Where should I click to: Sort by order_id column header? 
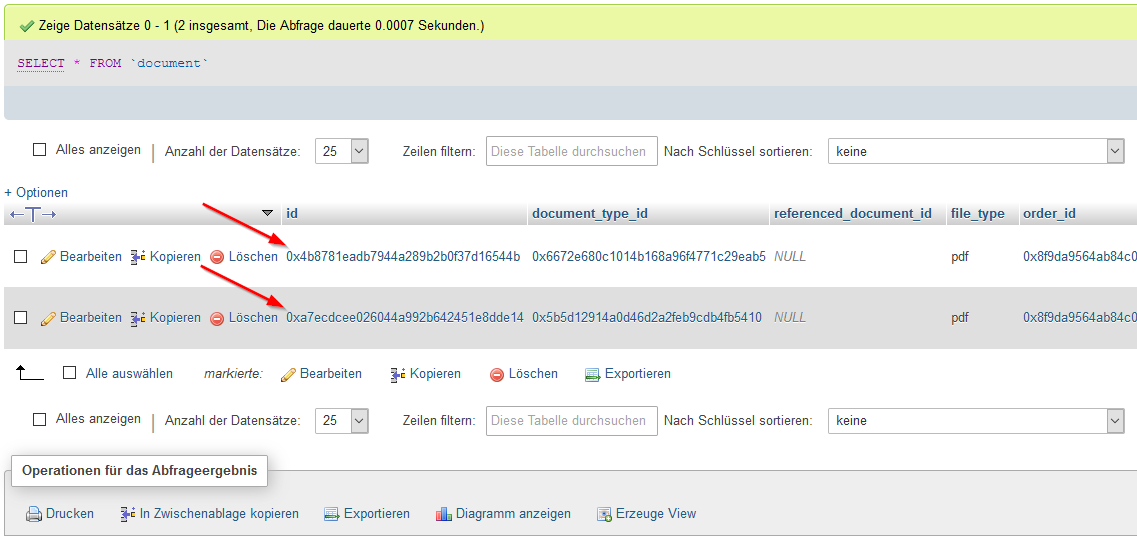[x=1049, y=213]
